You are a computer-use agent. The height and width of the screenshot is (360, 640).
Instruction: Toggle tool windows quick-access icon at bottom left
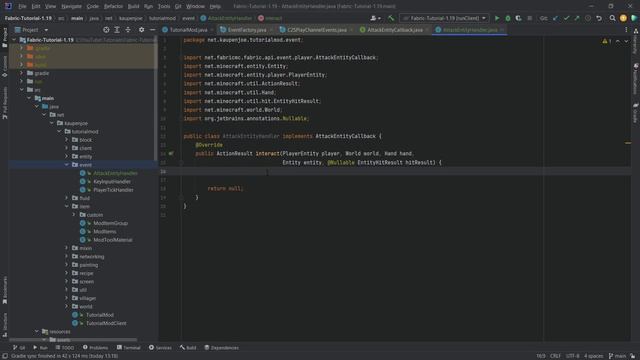coord(4,356)
